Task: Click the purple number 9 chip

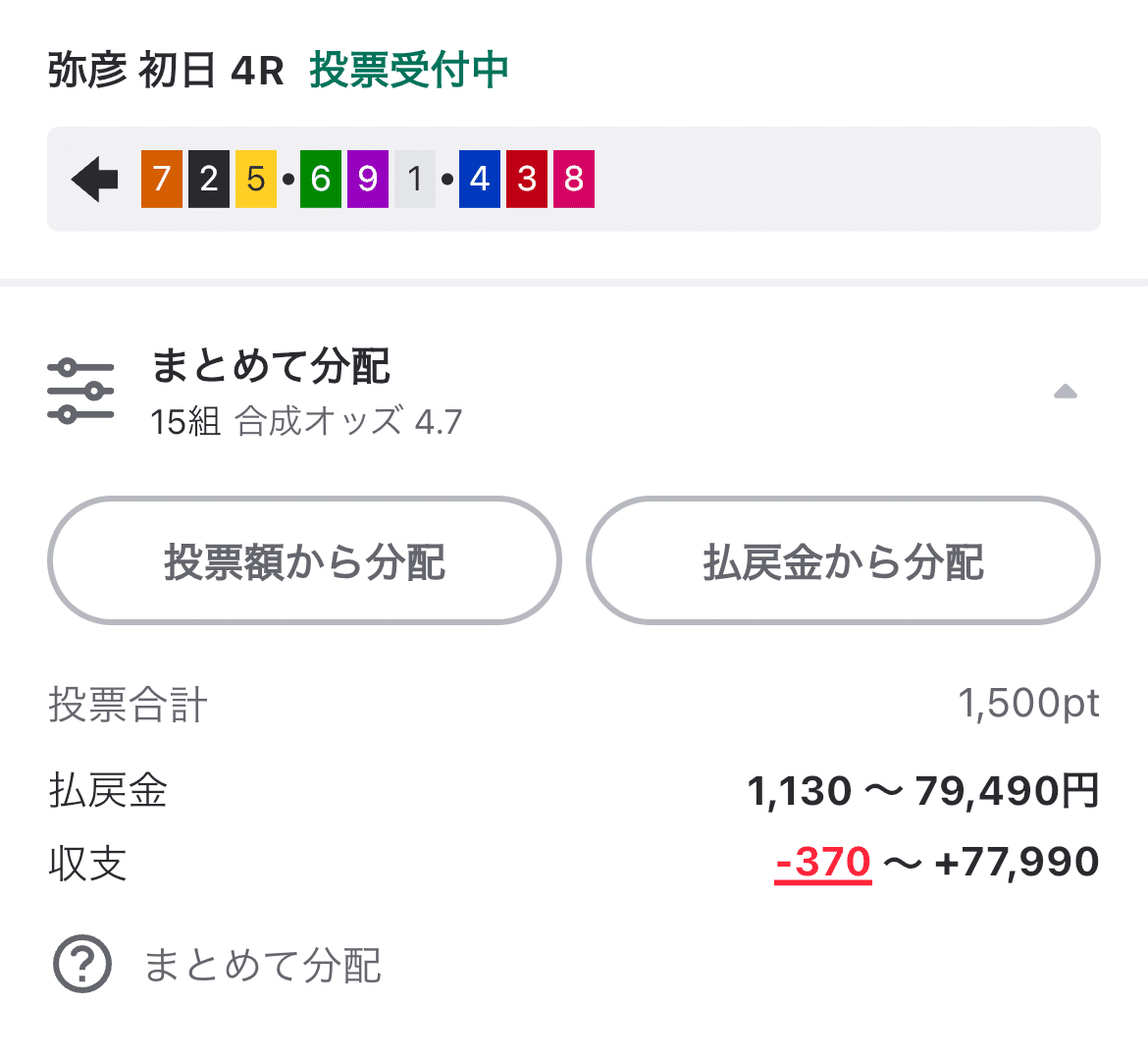Action: (370, 180)
